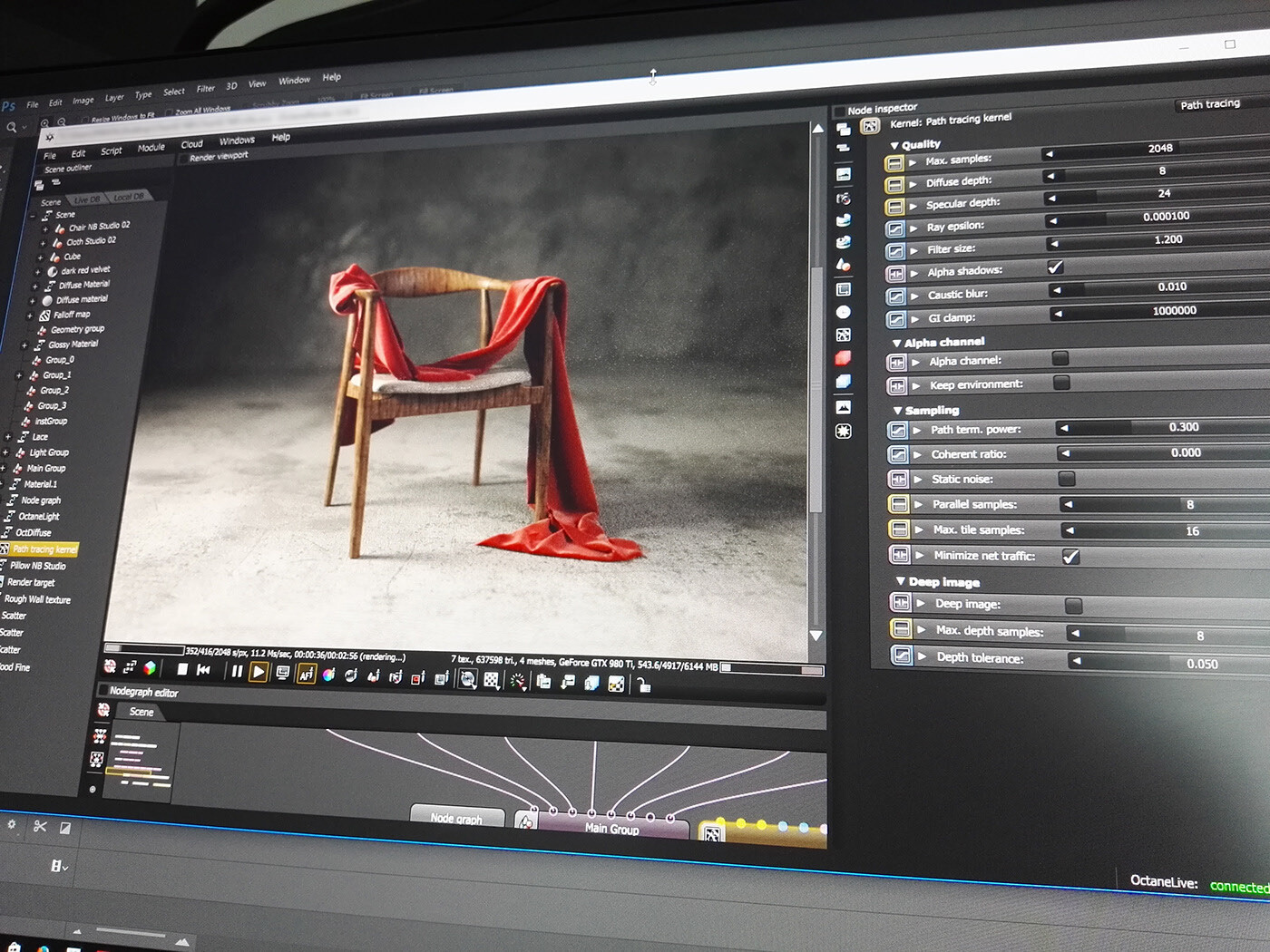Adjust the Max. samples slider
This screenshot has width=1270, height=952.
tap(1157, 150)
